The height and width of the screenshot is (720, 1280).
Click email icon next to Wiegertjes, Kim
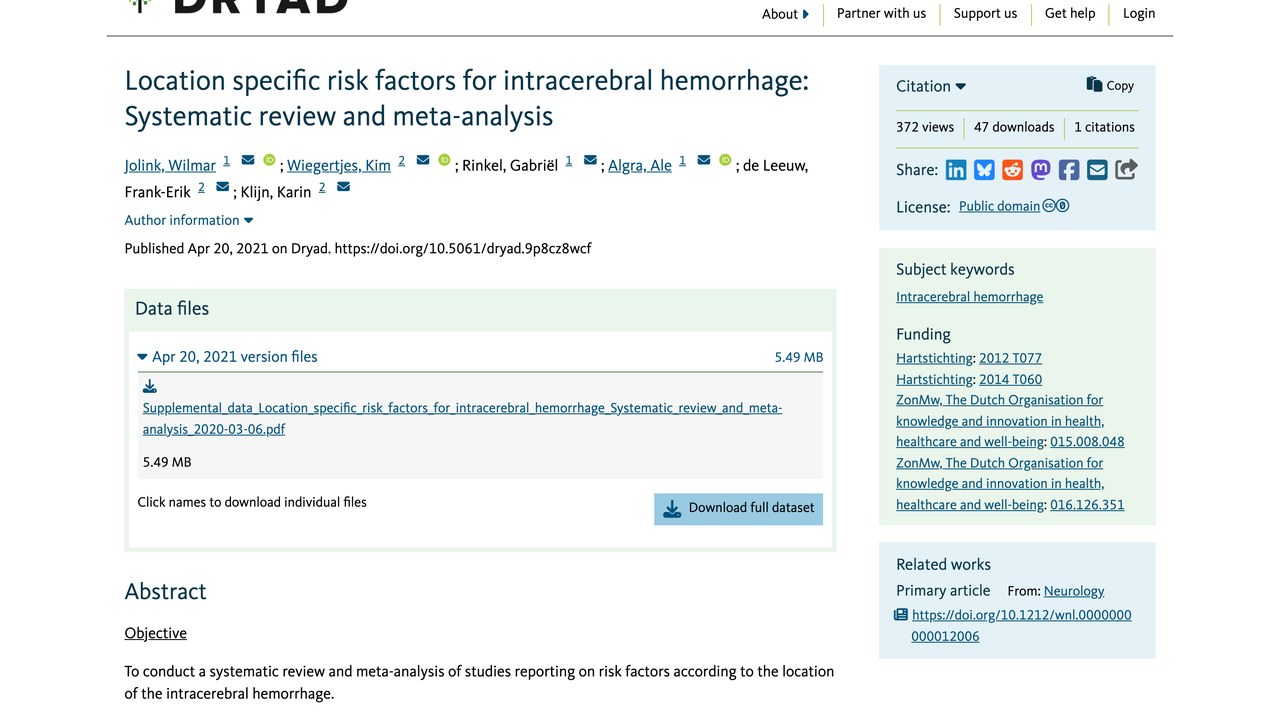point(423,160)
